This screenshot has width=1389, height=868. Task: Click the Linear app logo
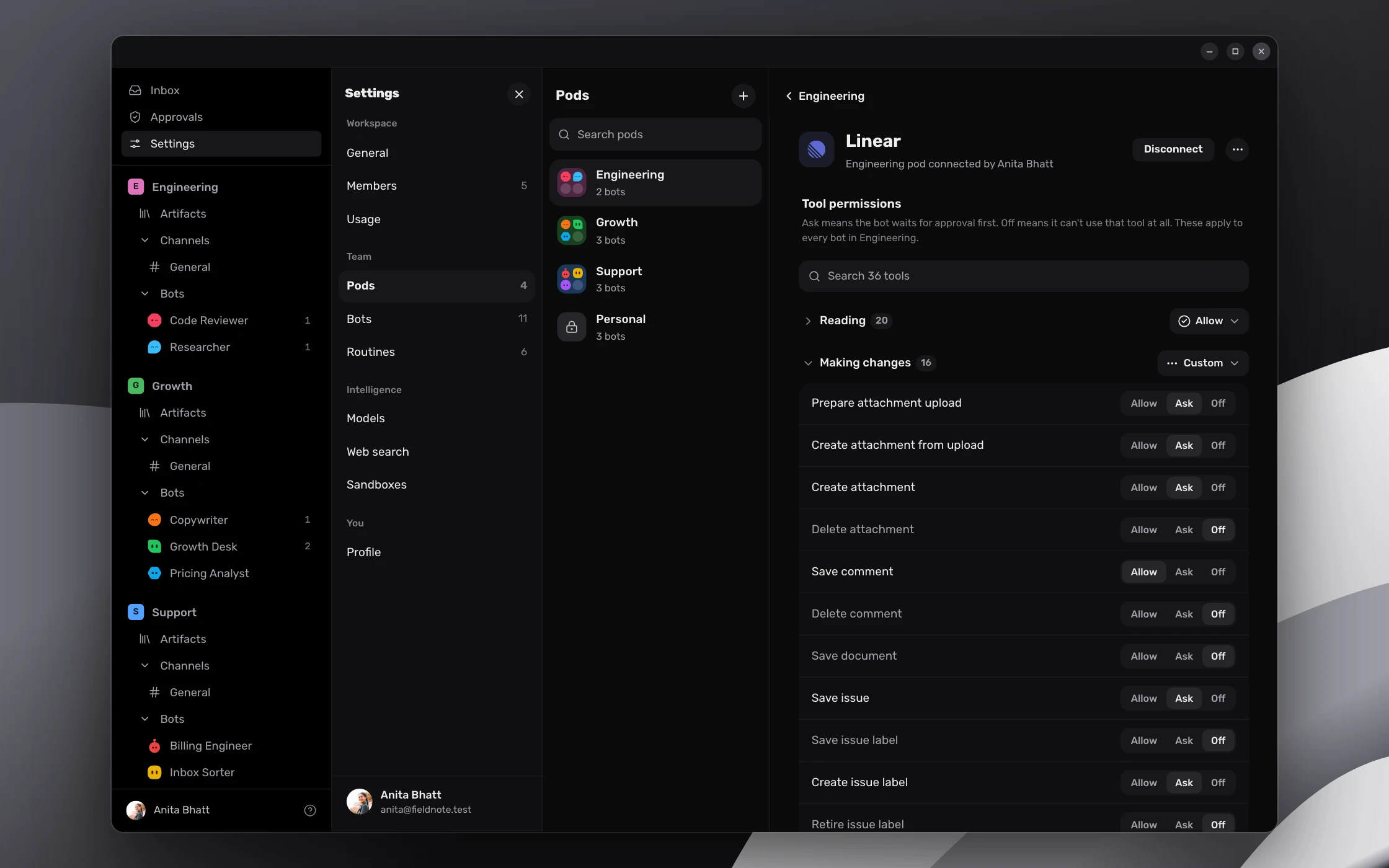point(816,149)
